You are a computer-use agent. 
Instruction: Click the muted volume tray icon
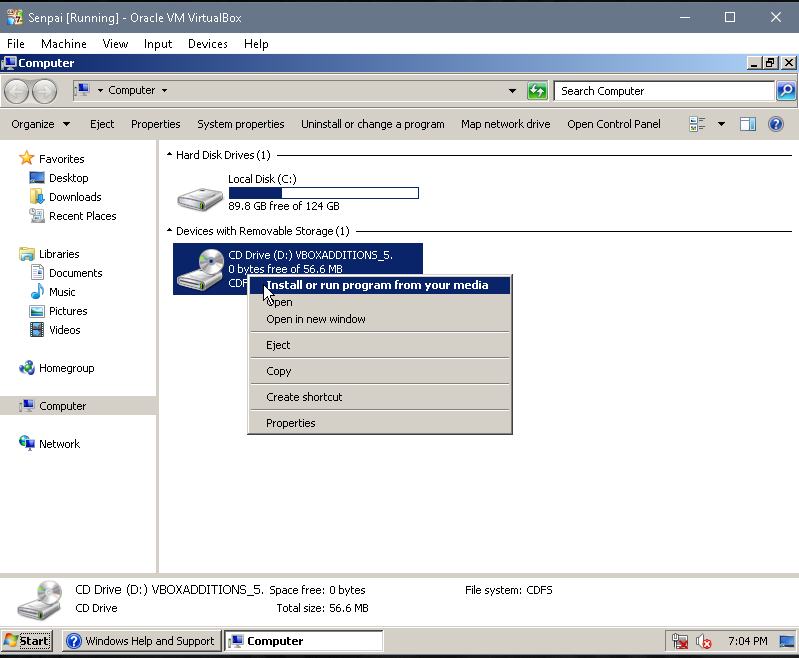pyautogui.click(x=704, y=641)
